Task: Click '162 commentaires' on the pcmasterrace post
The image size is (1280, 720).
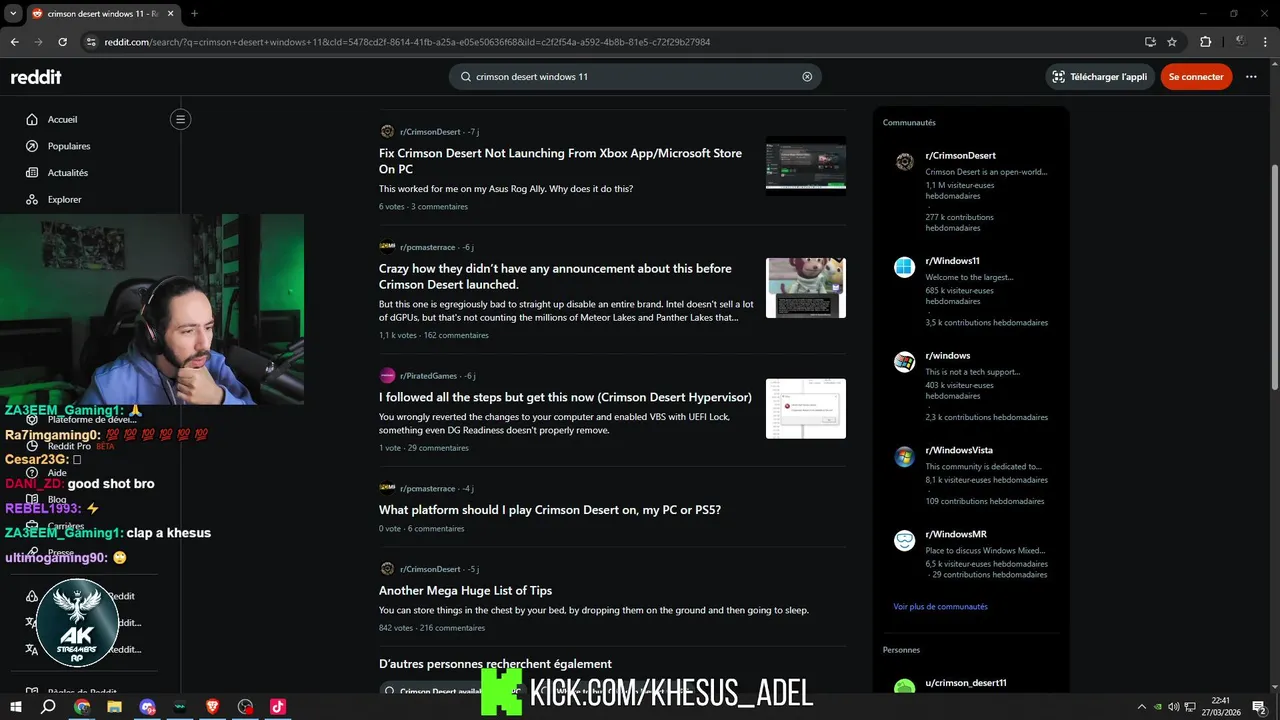Action: [456, 336]
